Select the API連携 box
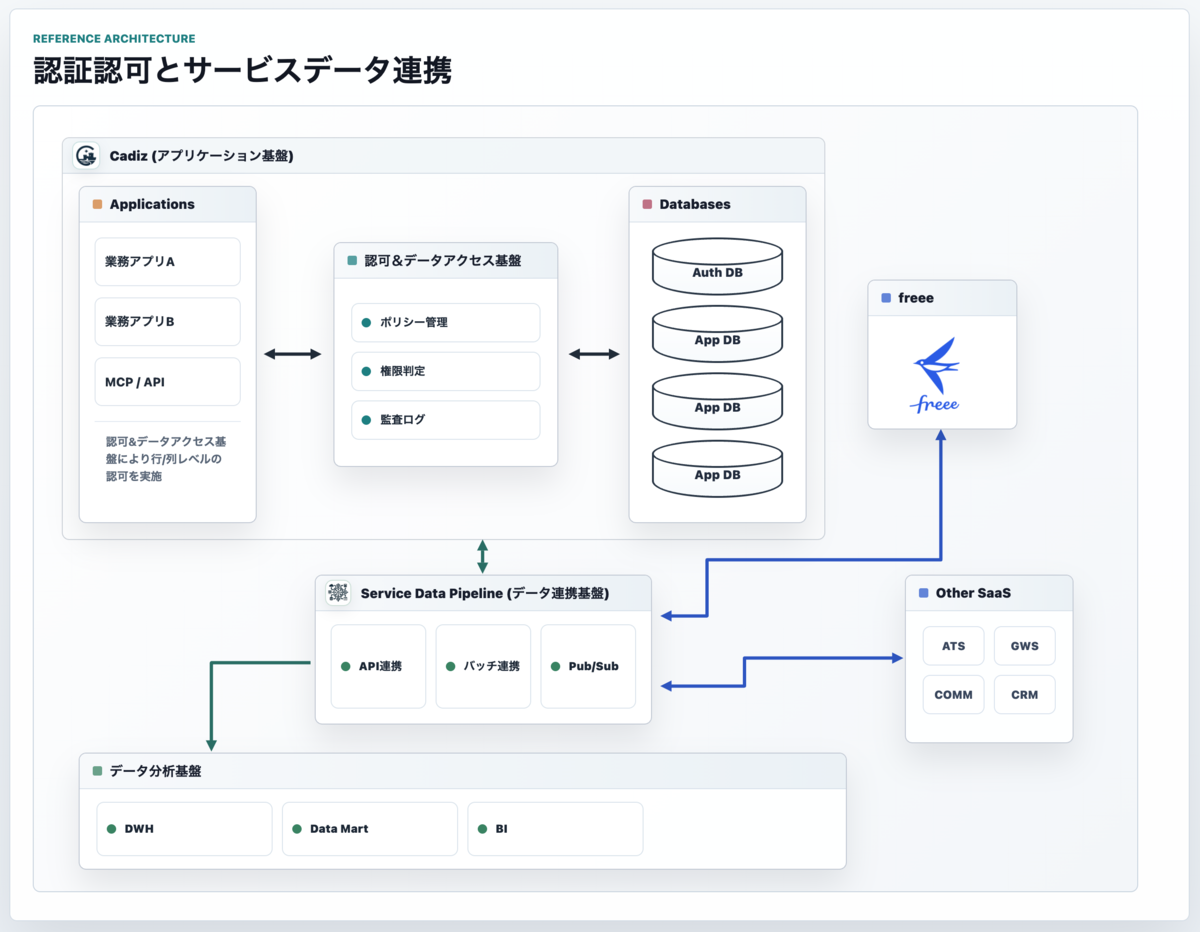The width and height of the screenshot is (1200, 932). coord(378,666)
